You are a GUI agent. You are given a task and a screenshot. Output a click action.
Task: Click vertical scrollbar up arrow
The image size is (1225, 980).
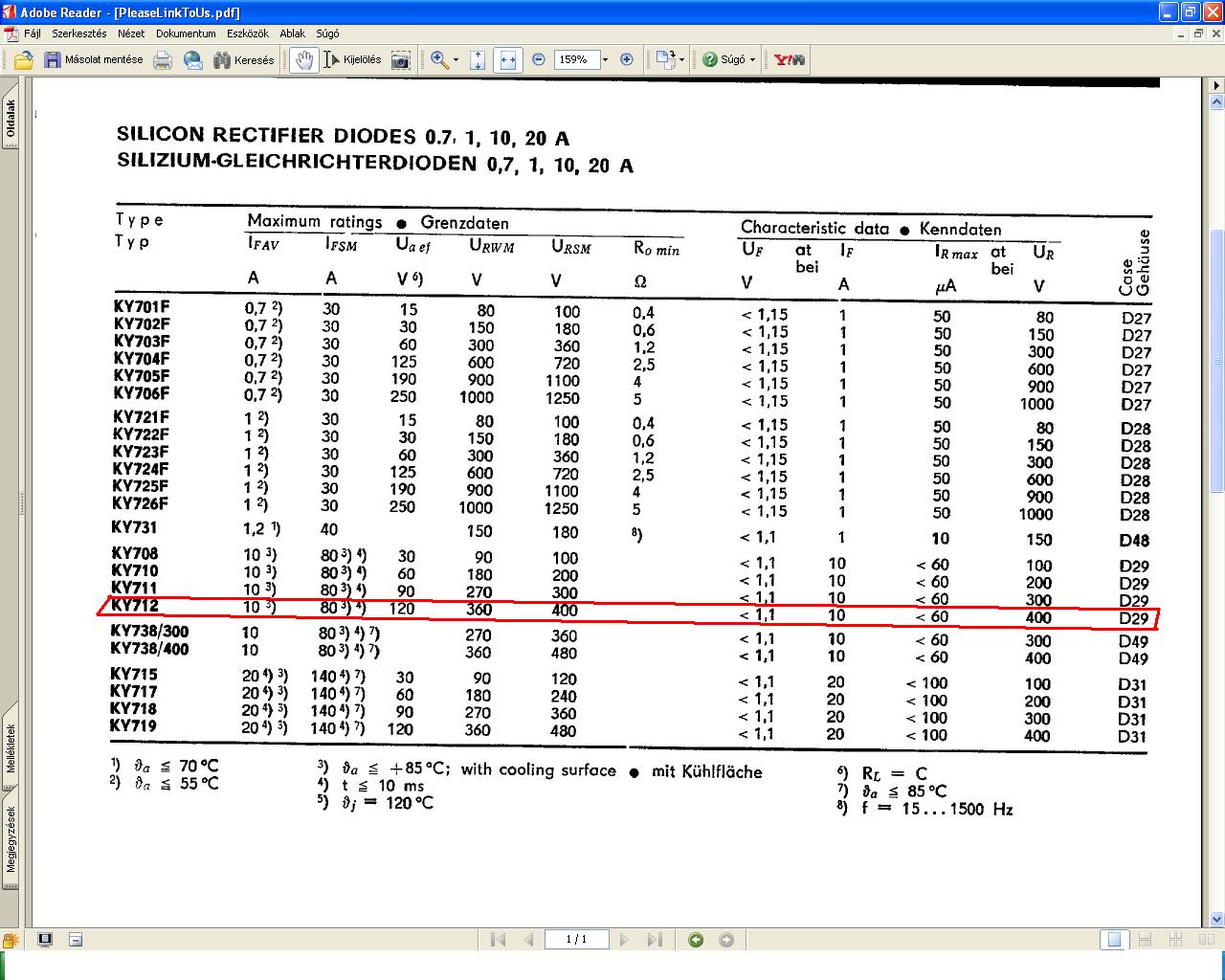[x=1216, y=103]
